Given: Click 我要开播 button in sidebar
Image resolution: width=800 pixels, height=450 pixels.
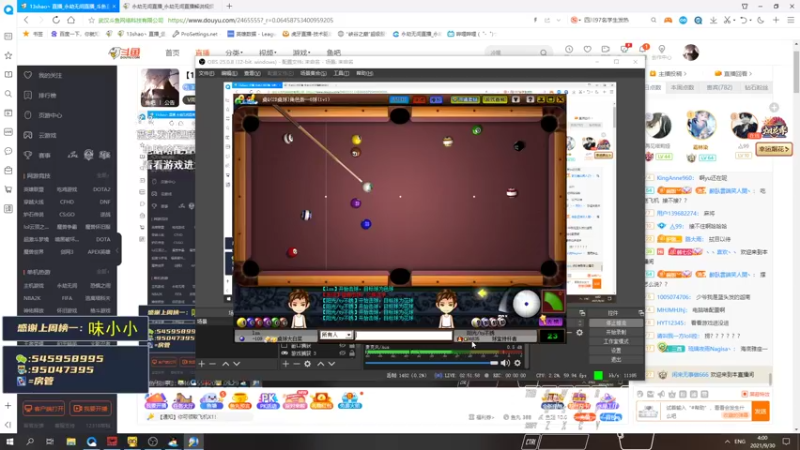Looking at the screenshot, I should click(x=90, y=408).
